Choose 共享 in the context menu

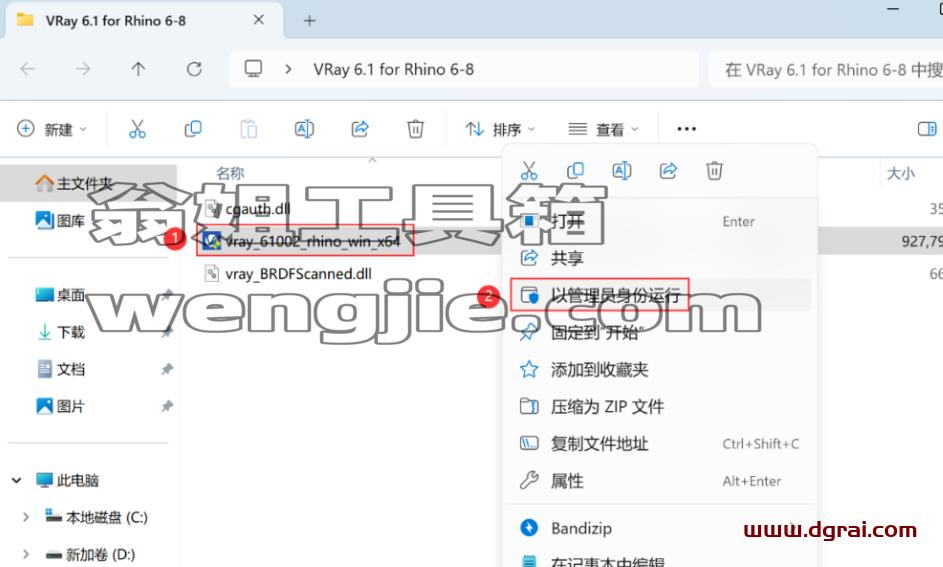pos(660,258)
